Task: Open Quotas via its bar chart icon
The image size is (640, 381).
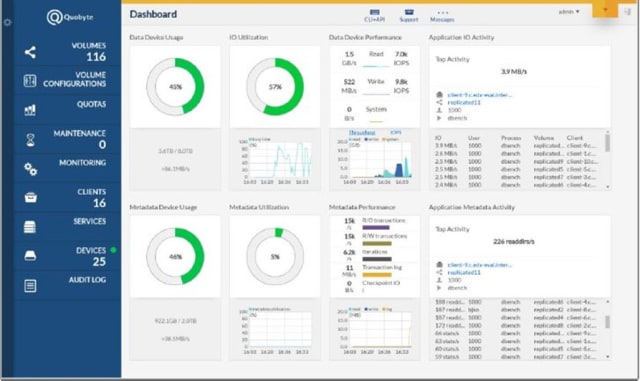Action: point(30,110)
